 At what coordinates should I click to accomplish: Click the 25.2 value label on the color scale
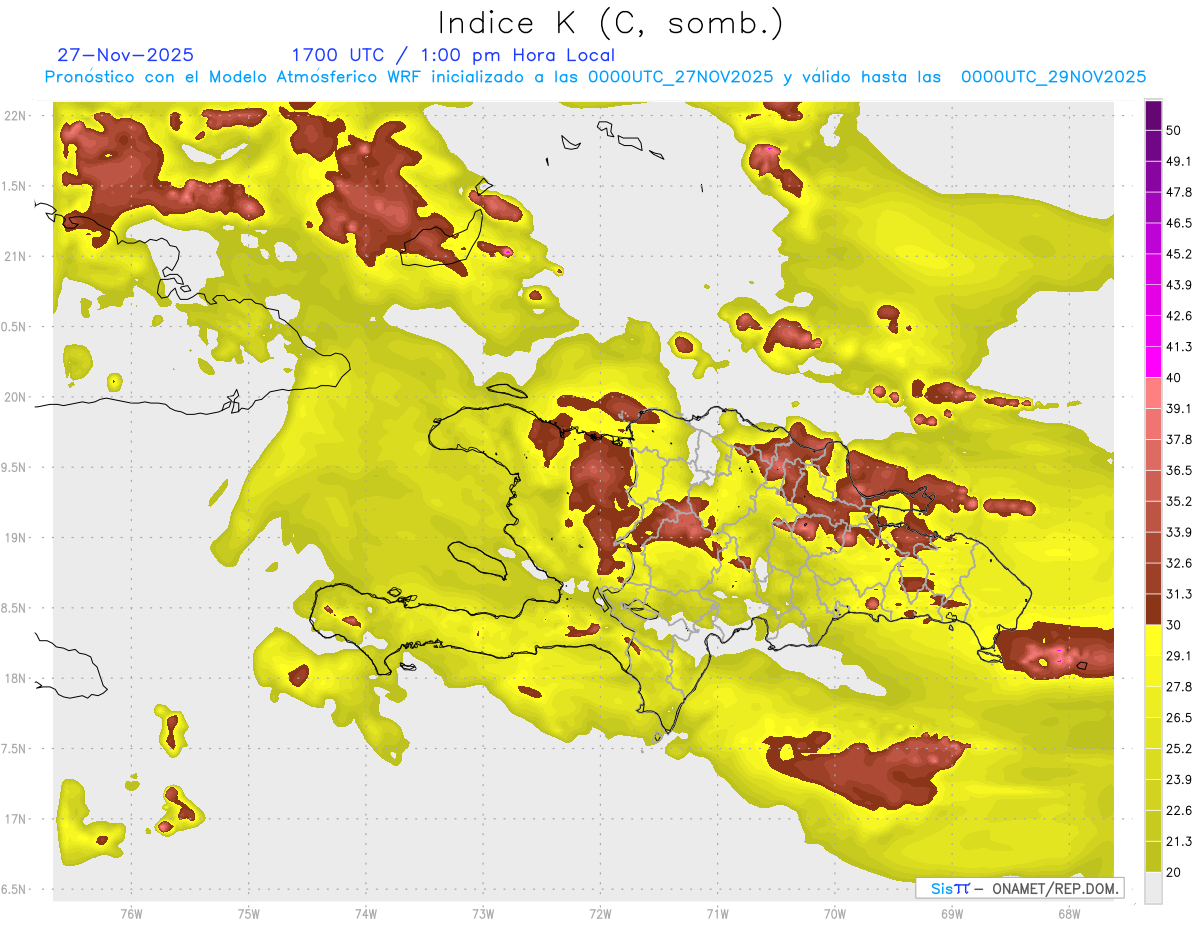[x=1179, y=748]
